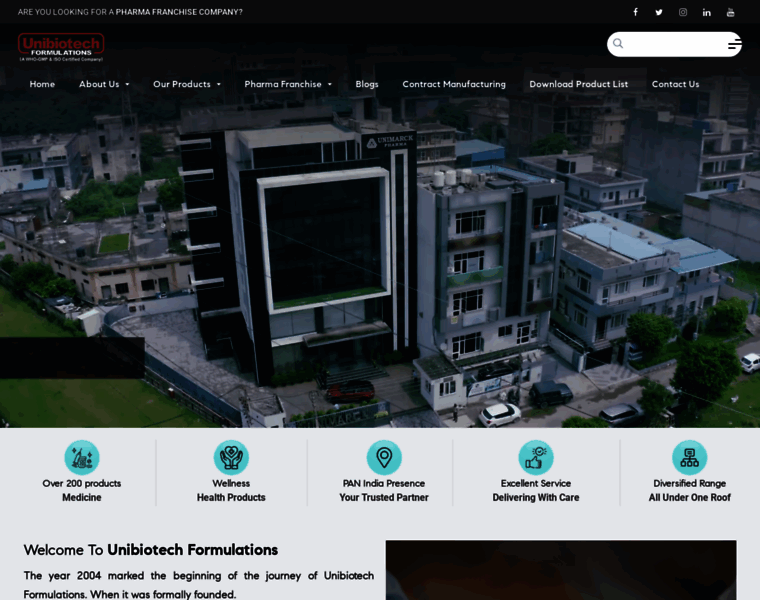Click the Diversified Range text

tap(689, 483)
